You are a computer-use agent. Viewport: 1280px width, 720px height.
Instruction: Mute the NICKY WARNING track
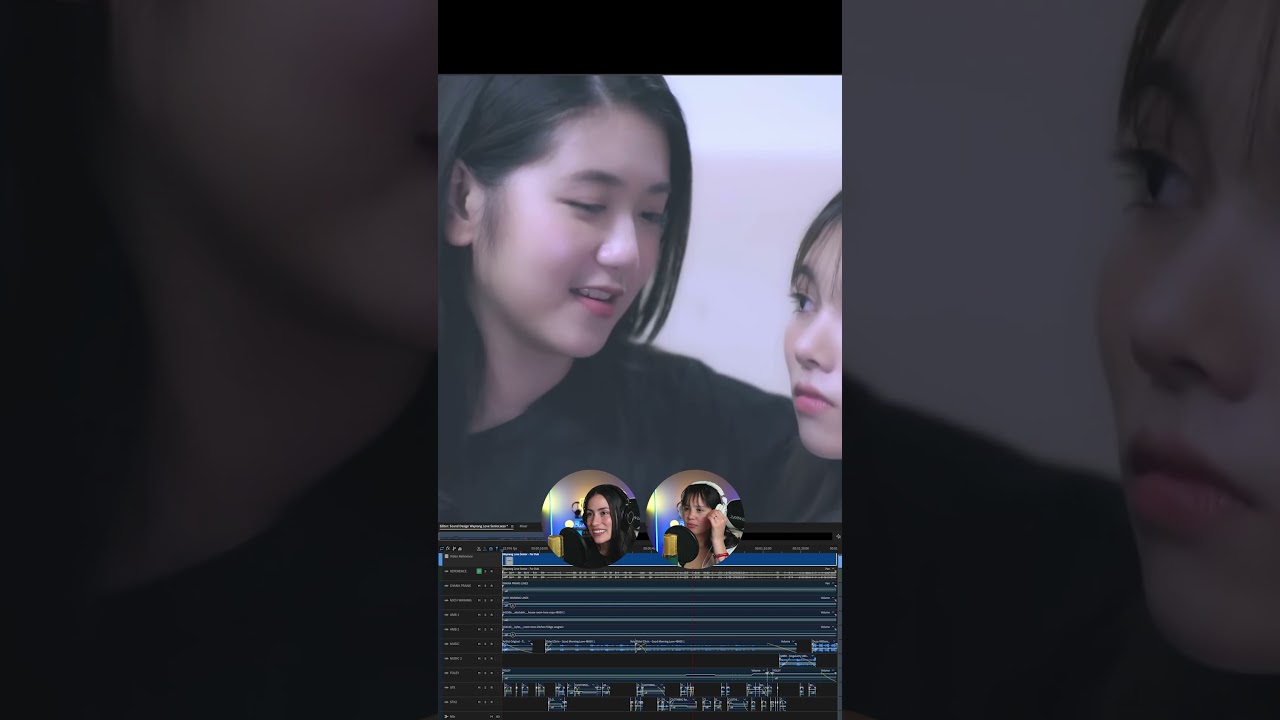click(x=479, y=600)
